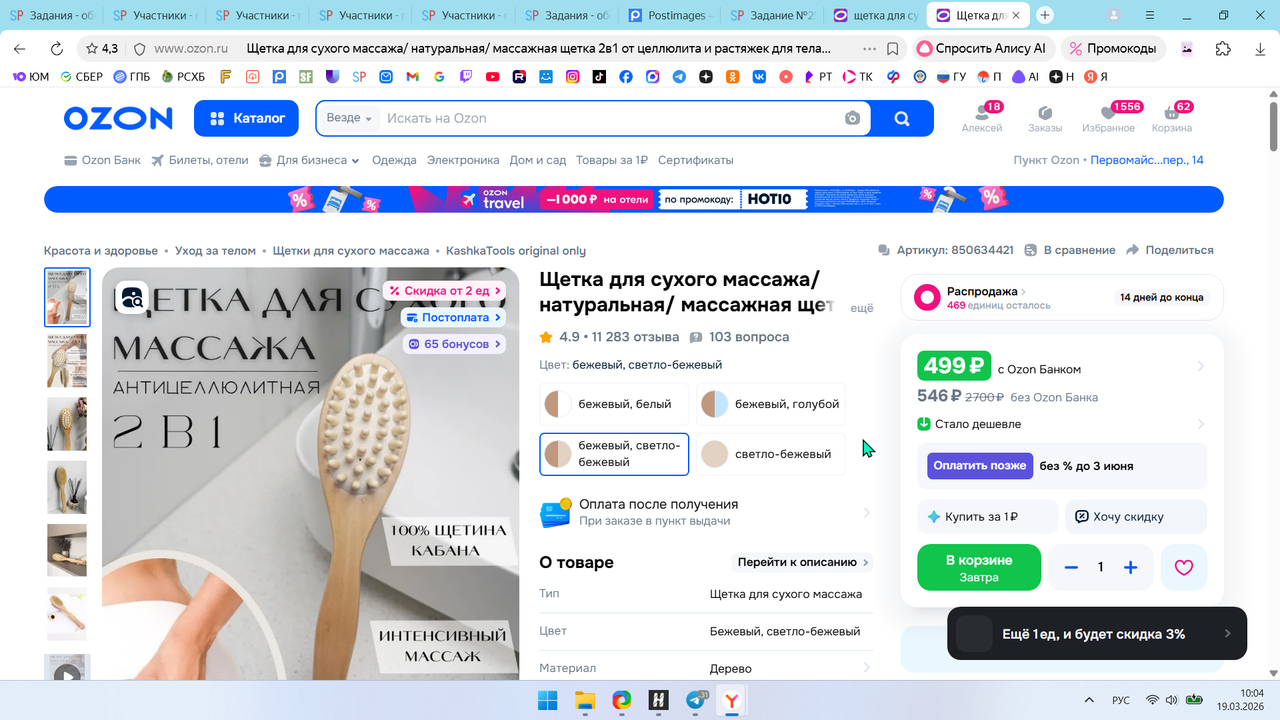The width and height of the screenshot is (1280, 720).
Task: Open Заказы orders icon
Action: pos(1045,117)
